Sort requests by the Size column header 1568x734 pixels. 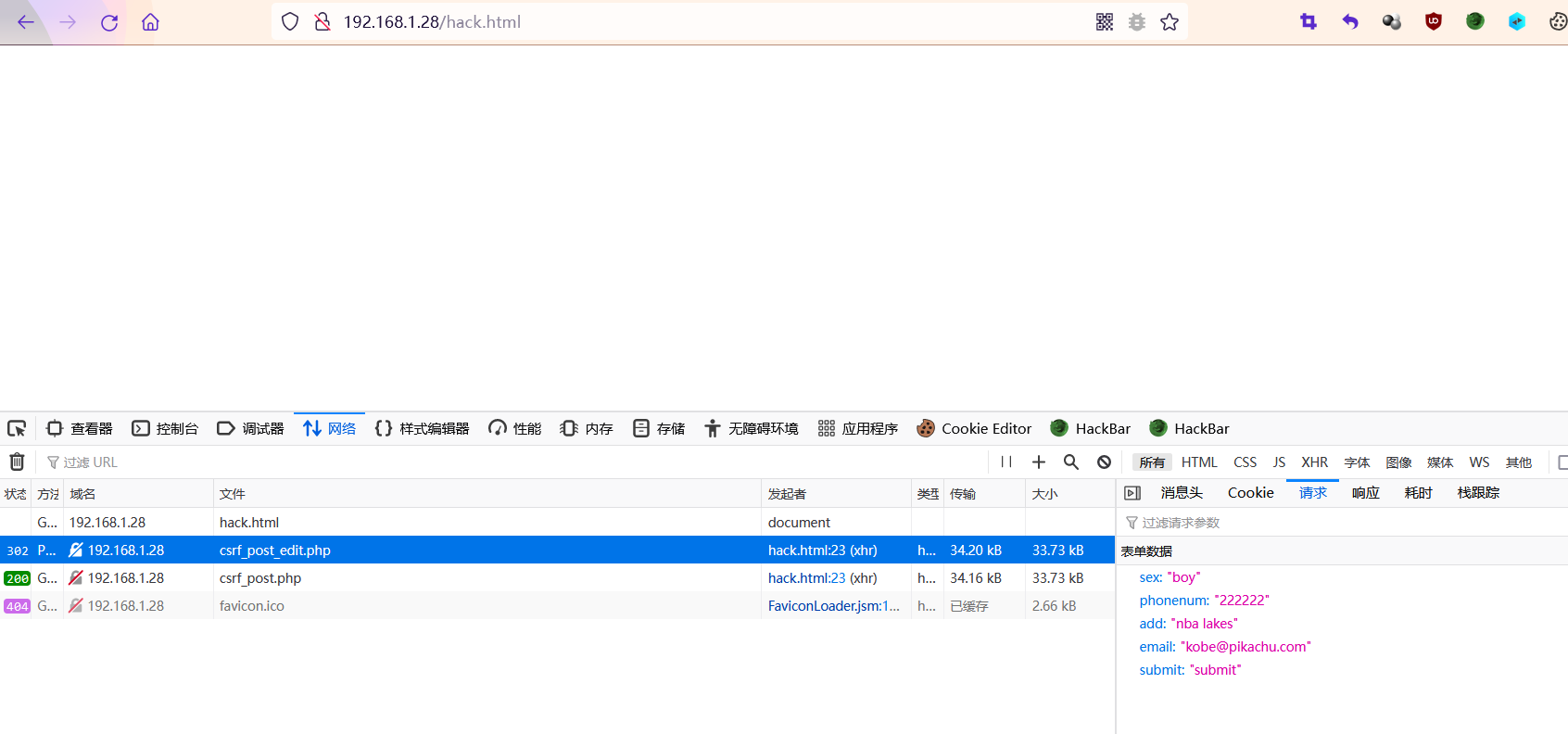1069,494
